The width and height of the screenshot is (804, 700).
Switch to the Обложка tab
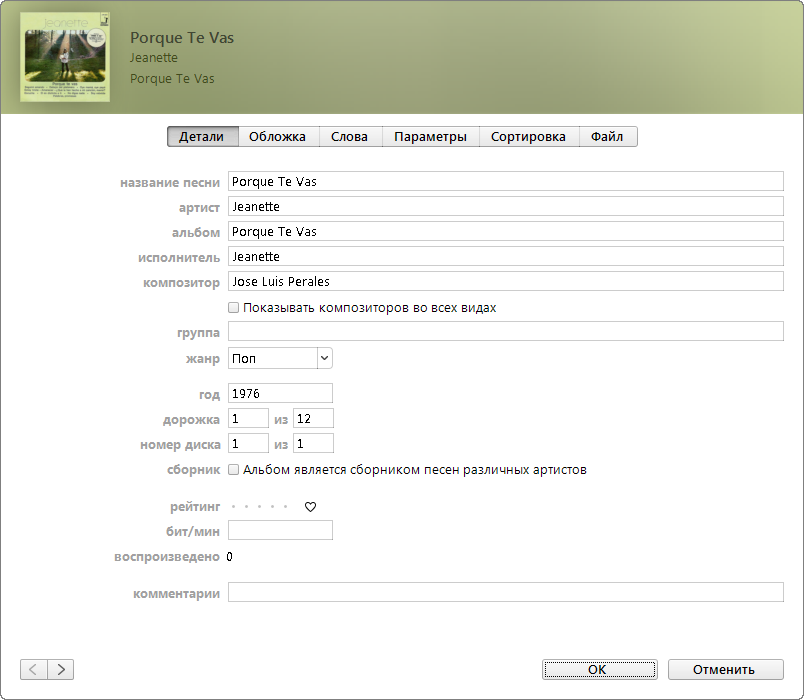tap(277, 137)
